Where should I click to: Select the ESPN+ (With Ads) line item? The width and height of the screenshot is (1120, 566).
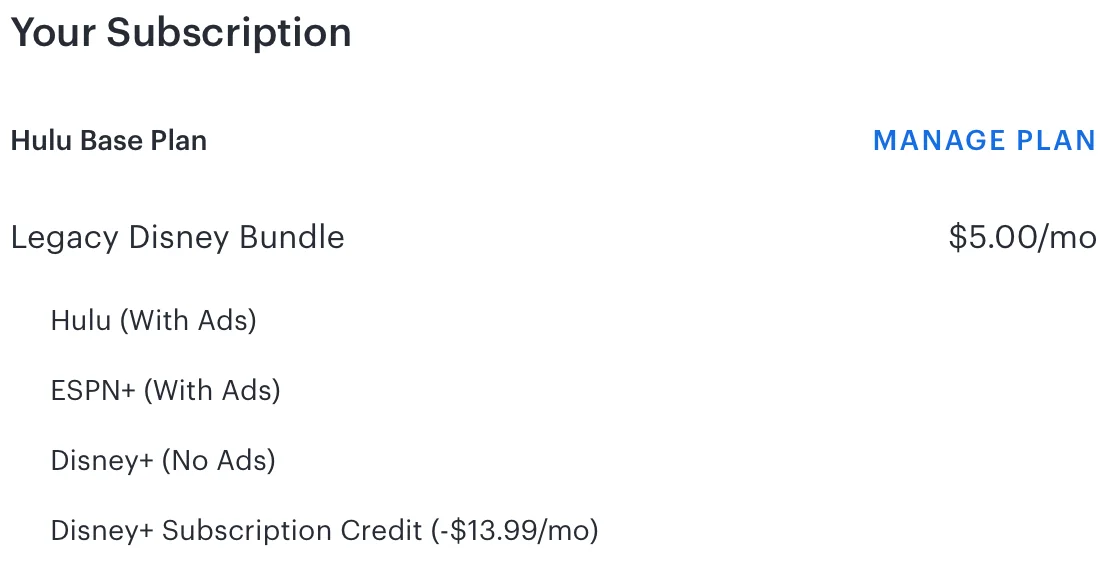165,390
